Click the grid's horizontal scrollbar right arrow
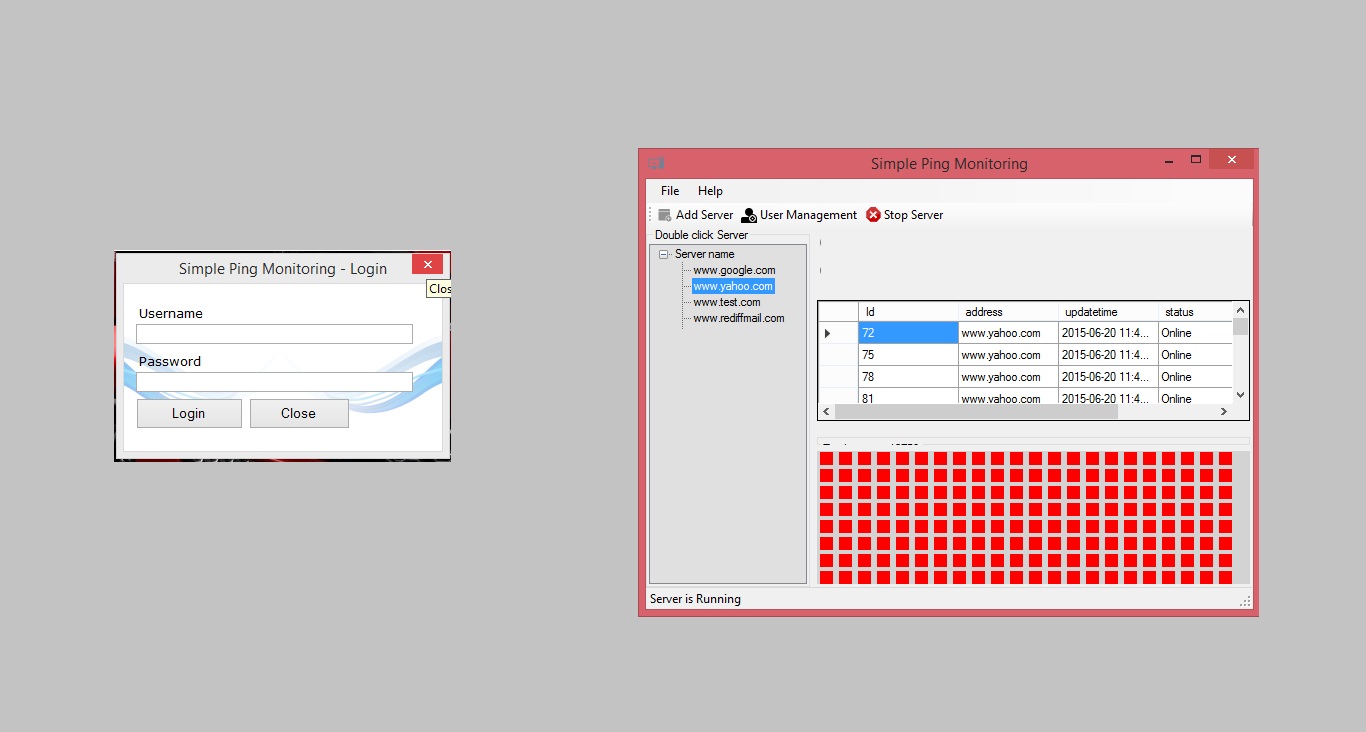 (x=1224, y=411)
